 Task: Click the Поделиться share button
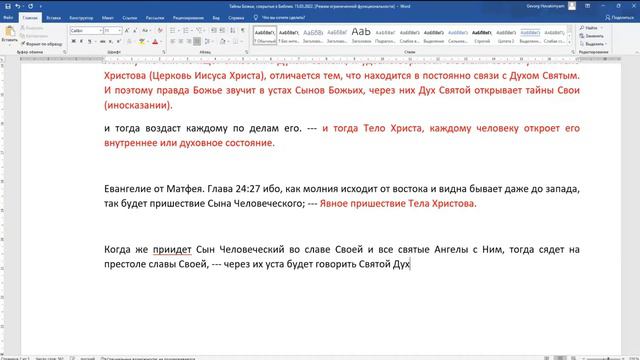620,18
